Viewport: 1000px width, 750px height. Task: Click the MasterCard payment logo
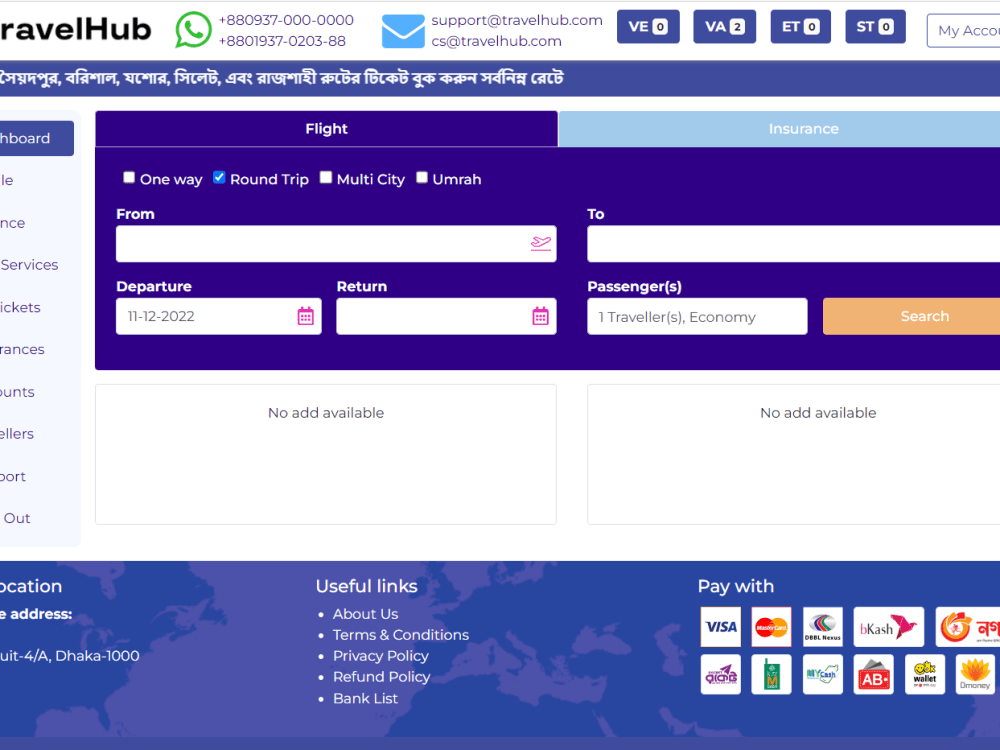(772, 627)
